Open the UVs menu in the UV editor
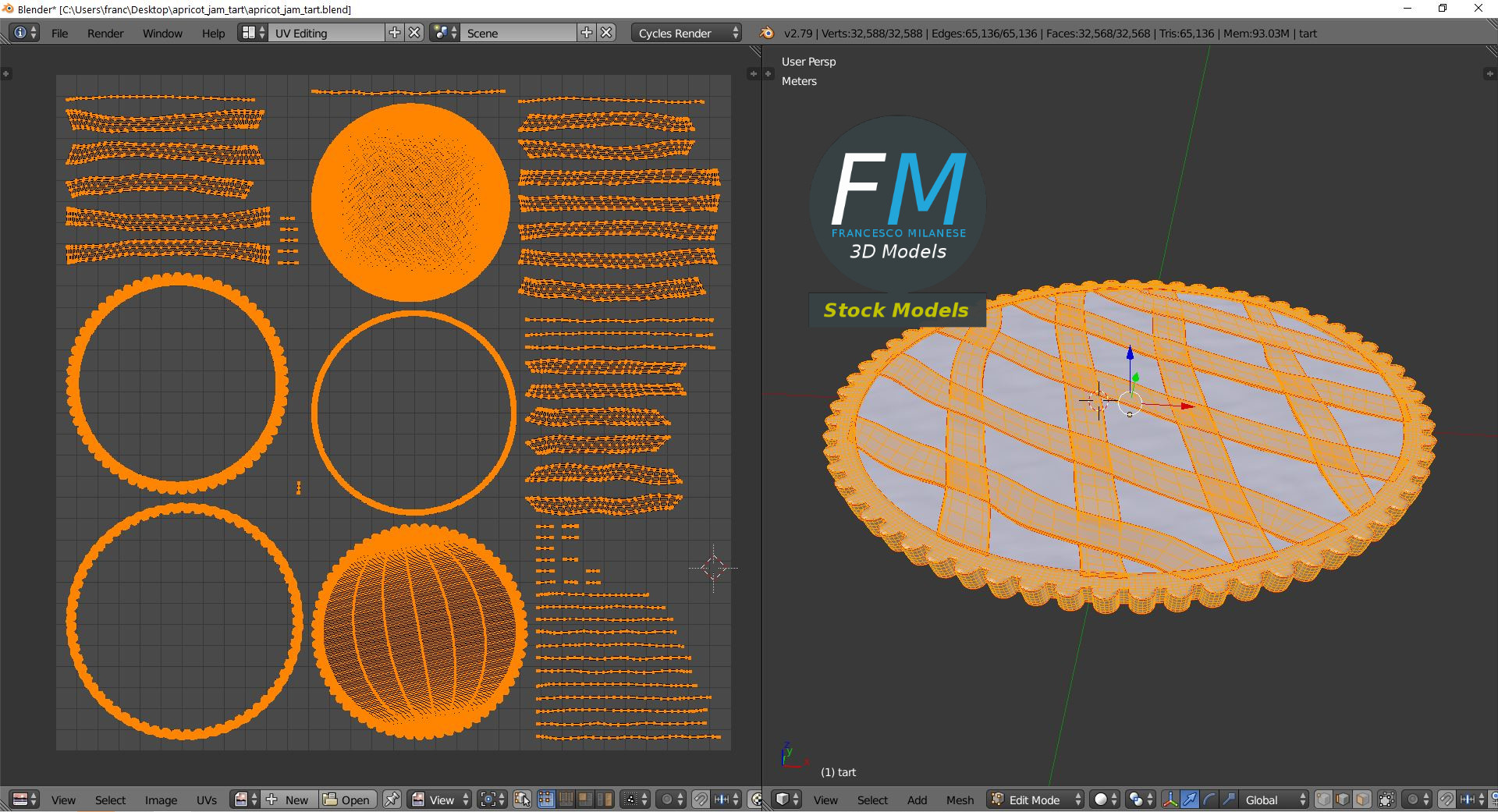This screenshot has width=1498, height=812. tap(207, 800)
